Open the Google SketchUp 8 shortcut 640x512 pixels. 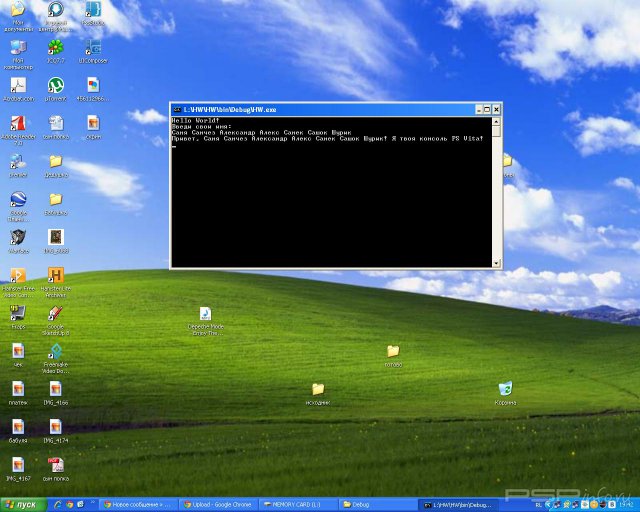click(56, 314)
